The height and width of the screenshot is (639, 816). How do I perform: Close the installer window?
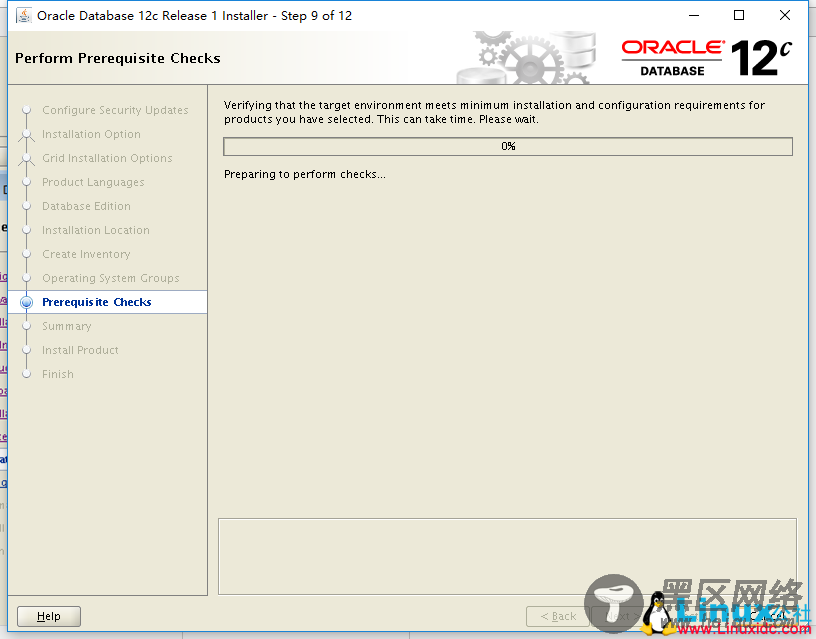(x=785, y=16)
